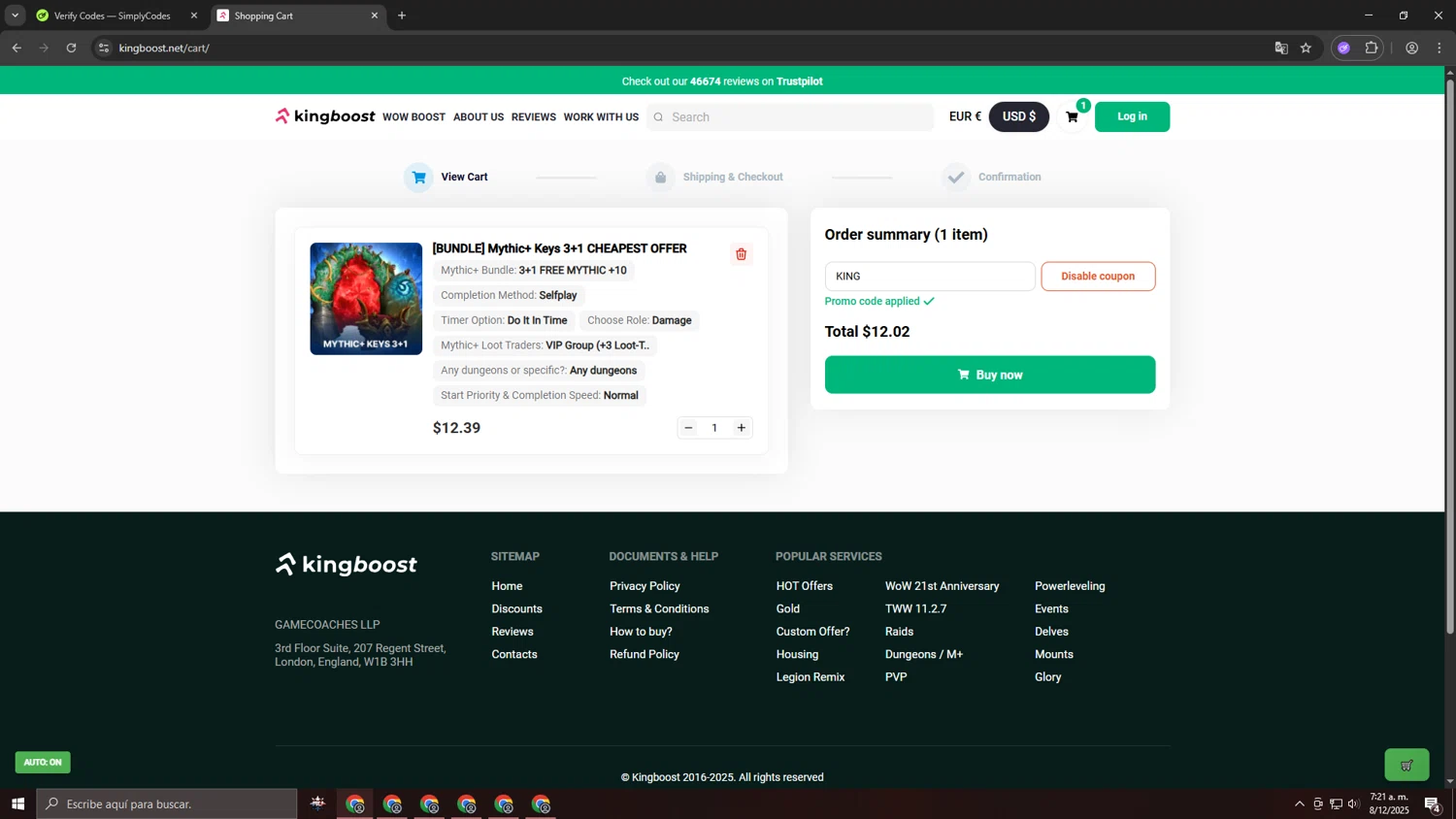
Task: Click the promo code KING field
Action: coord(930,277)
